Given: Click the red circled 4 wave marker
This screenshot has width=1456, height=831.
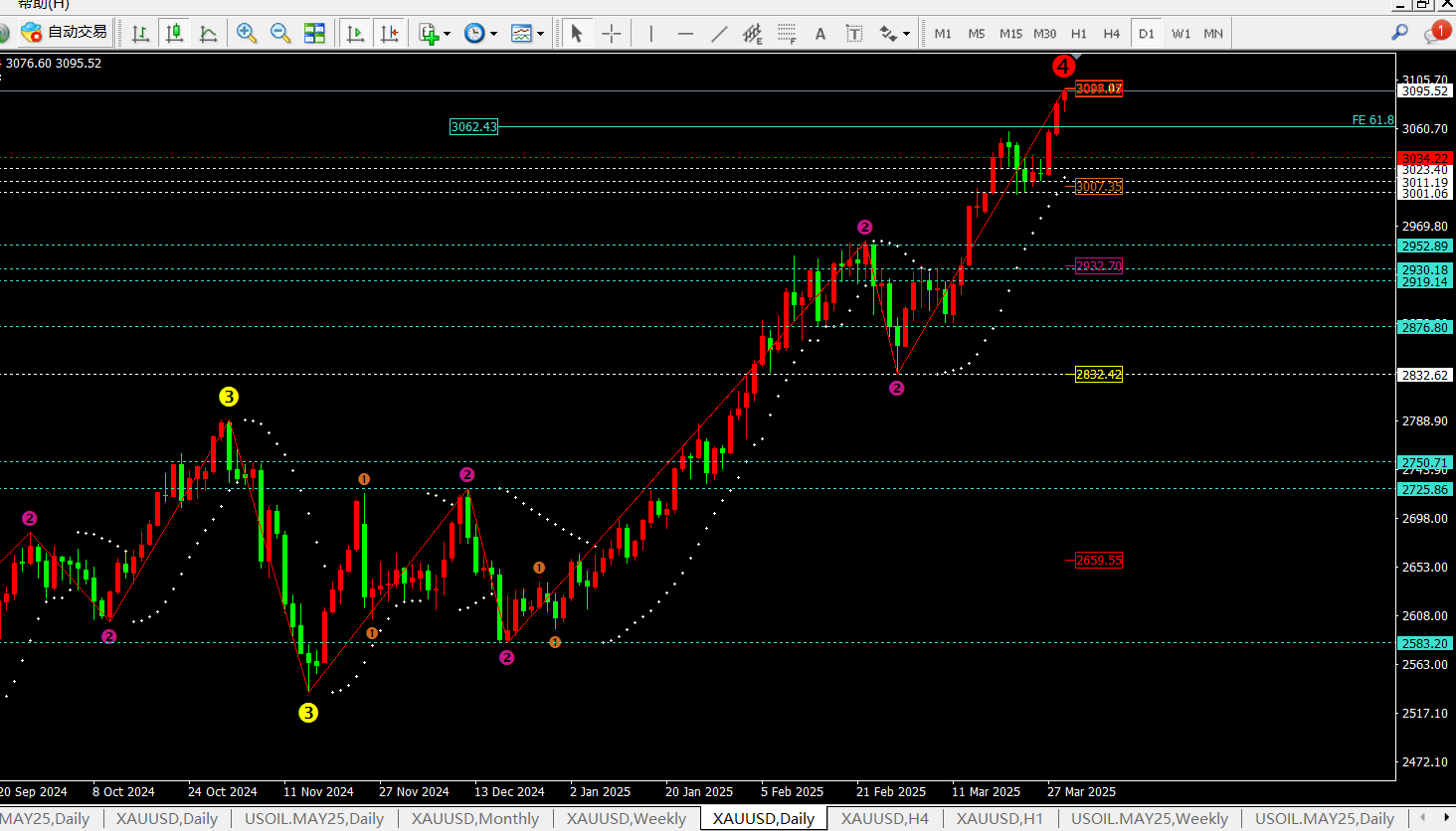Looking at the screenshot, I should coord(1063,67).
